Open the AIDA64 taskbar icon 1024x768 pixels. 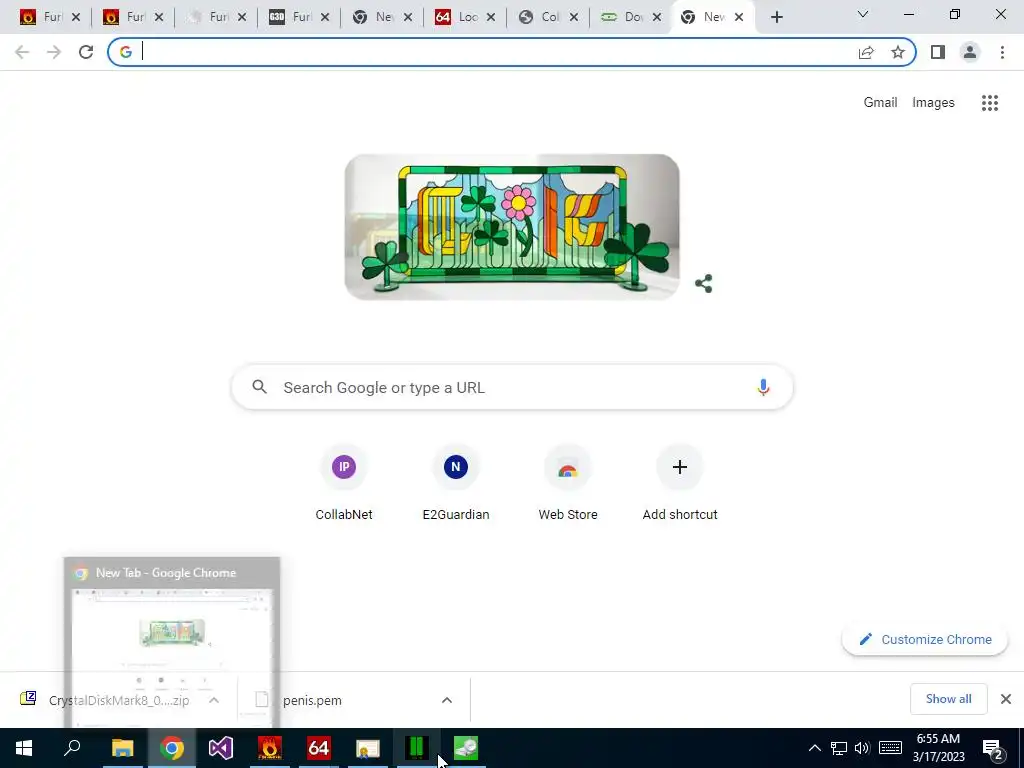click(319, 748)
